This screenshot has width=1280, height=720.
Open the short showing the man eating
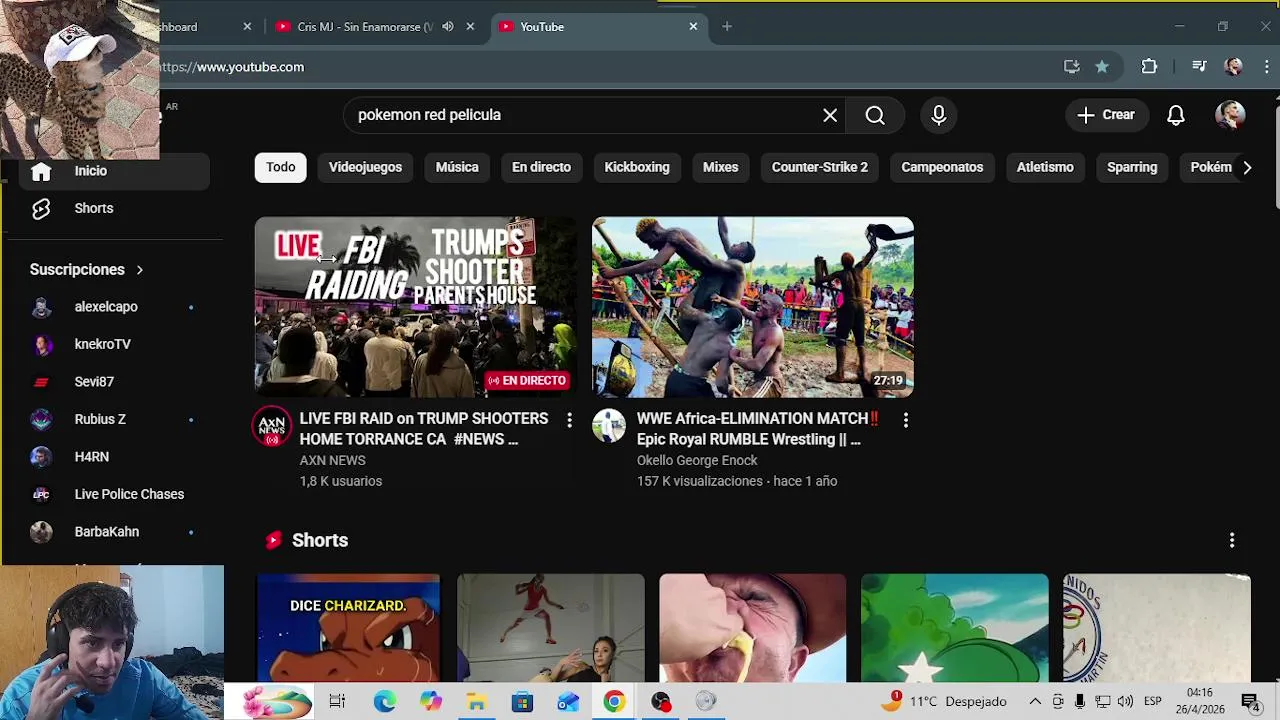click(753, 628)
